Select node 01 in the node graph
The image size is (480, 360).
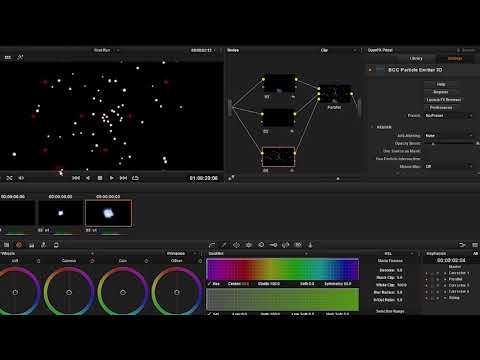[x=279, y=84]
